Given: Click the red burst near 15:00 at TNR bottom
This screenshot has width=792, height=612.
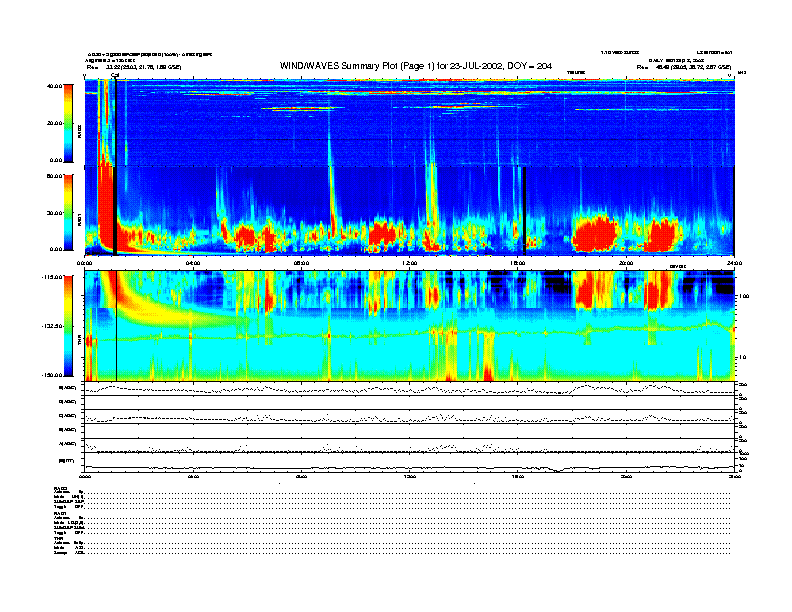Looking at the screenshot, I should click(x=487, y=360).
